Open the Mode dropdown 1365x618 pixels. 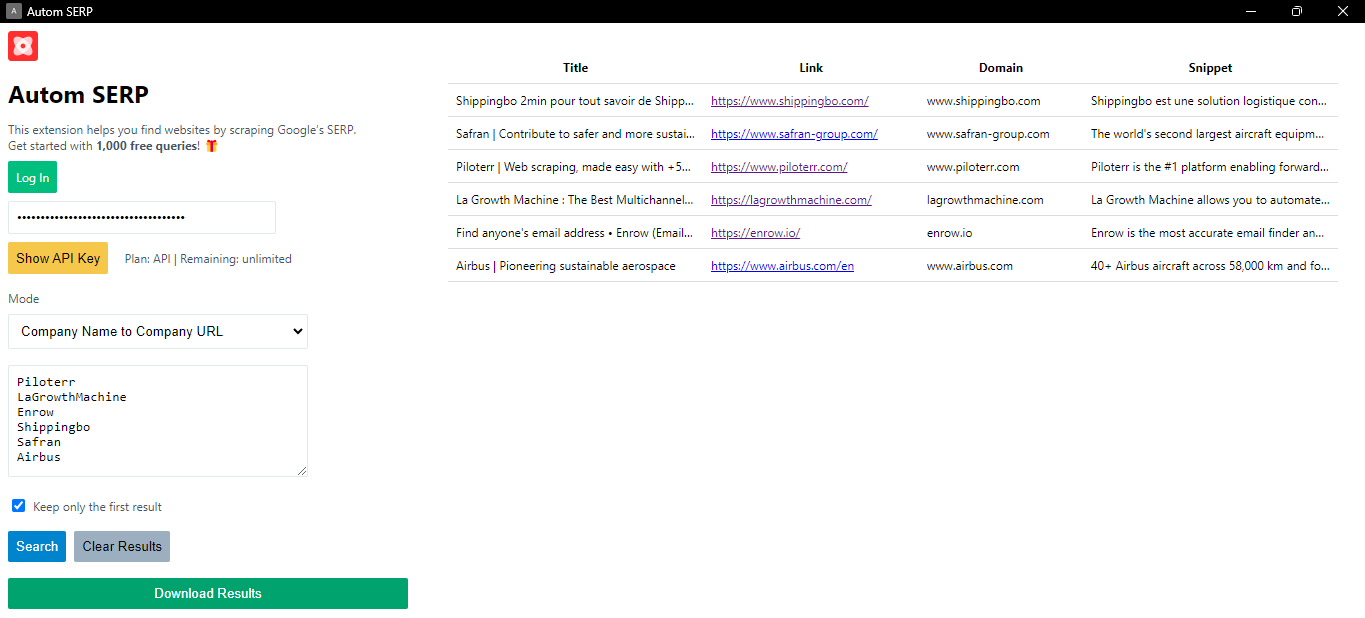(x=158, y=332)
